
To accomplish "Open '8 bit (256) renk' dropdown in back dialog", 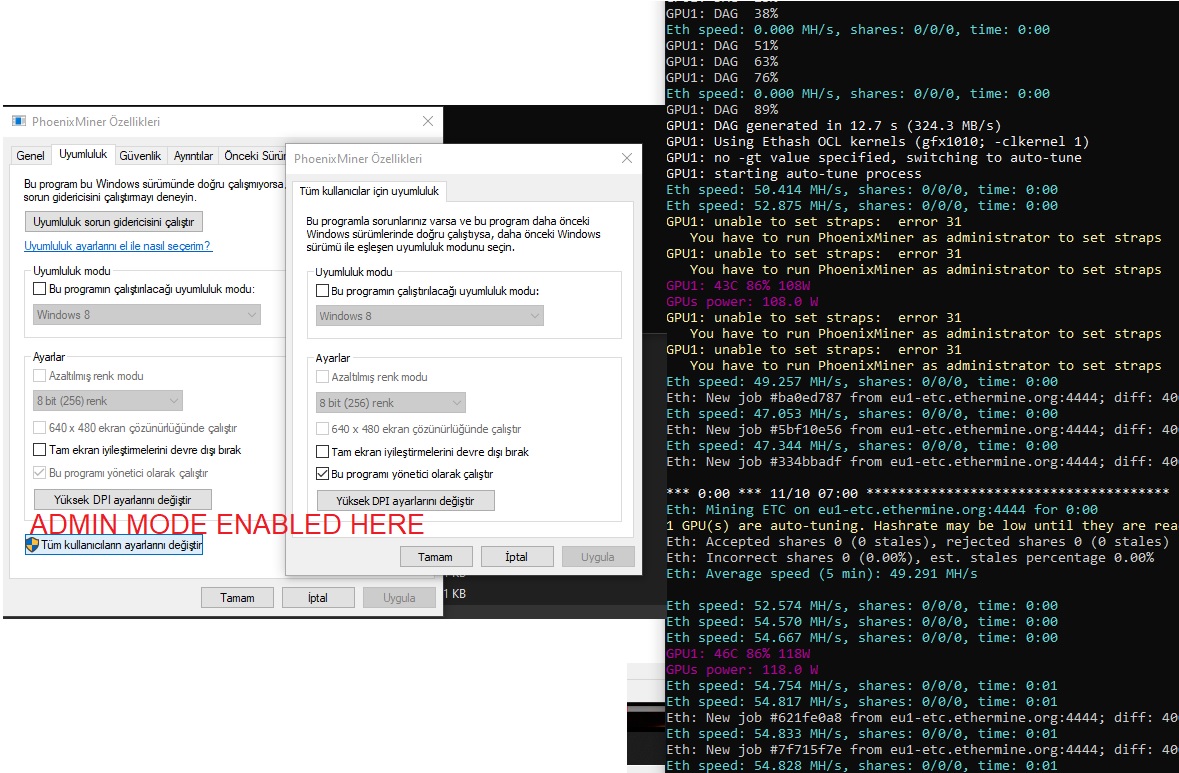I will click(x=108, y=401).
